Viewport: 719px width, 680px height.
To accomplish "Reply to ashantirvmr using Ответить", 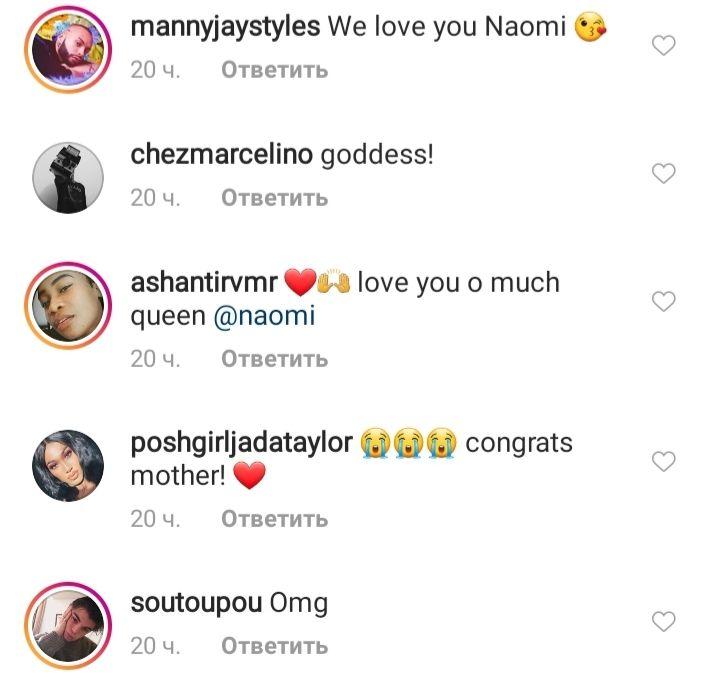I will (x=274, y=358).
